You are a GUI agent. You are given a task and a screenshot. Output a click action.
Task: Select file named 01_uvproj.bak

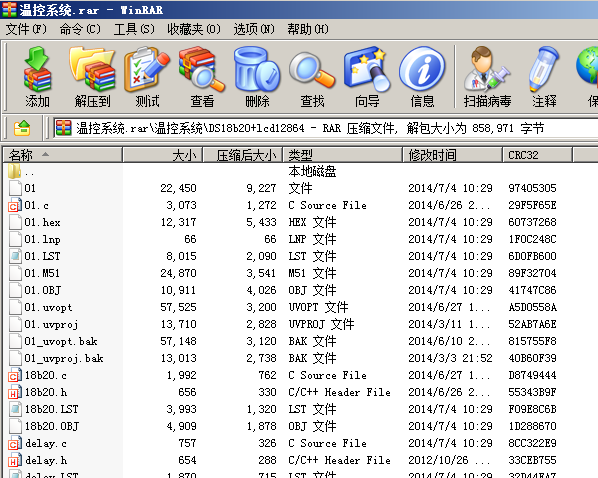pos(64,358)
